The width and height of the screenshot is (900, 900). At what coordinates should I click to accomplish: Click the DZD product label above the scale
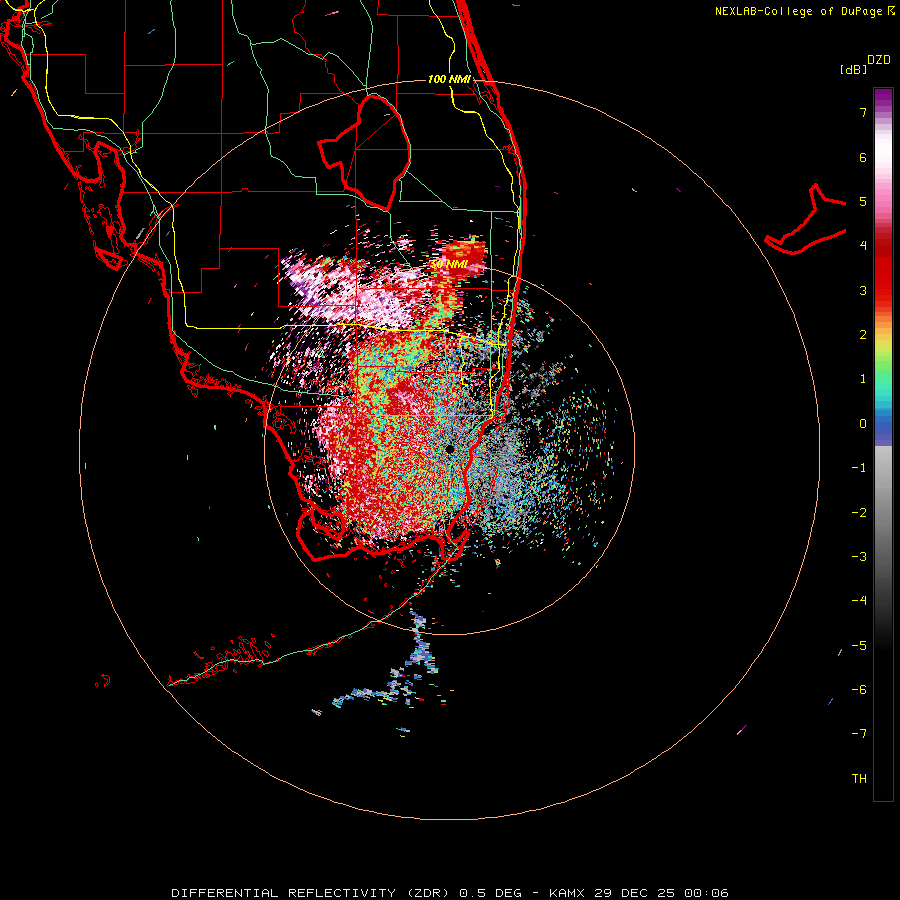[879, 60]
